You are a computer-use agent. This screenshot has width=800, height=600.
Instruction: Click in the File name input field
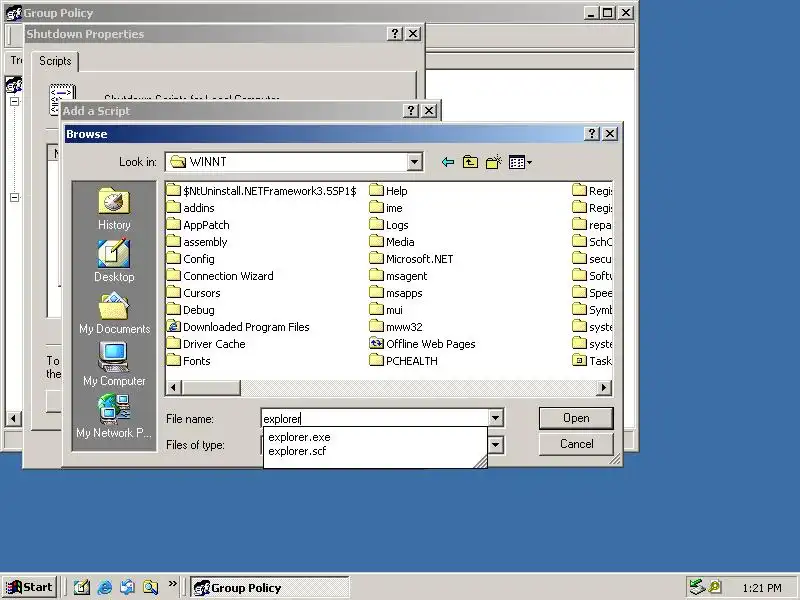(374, 418)
